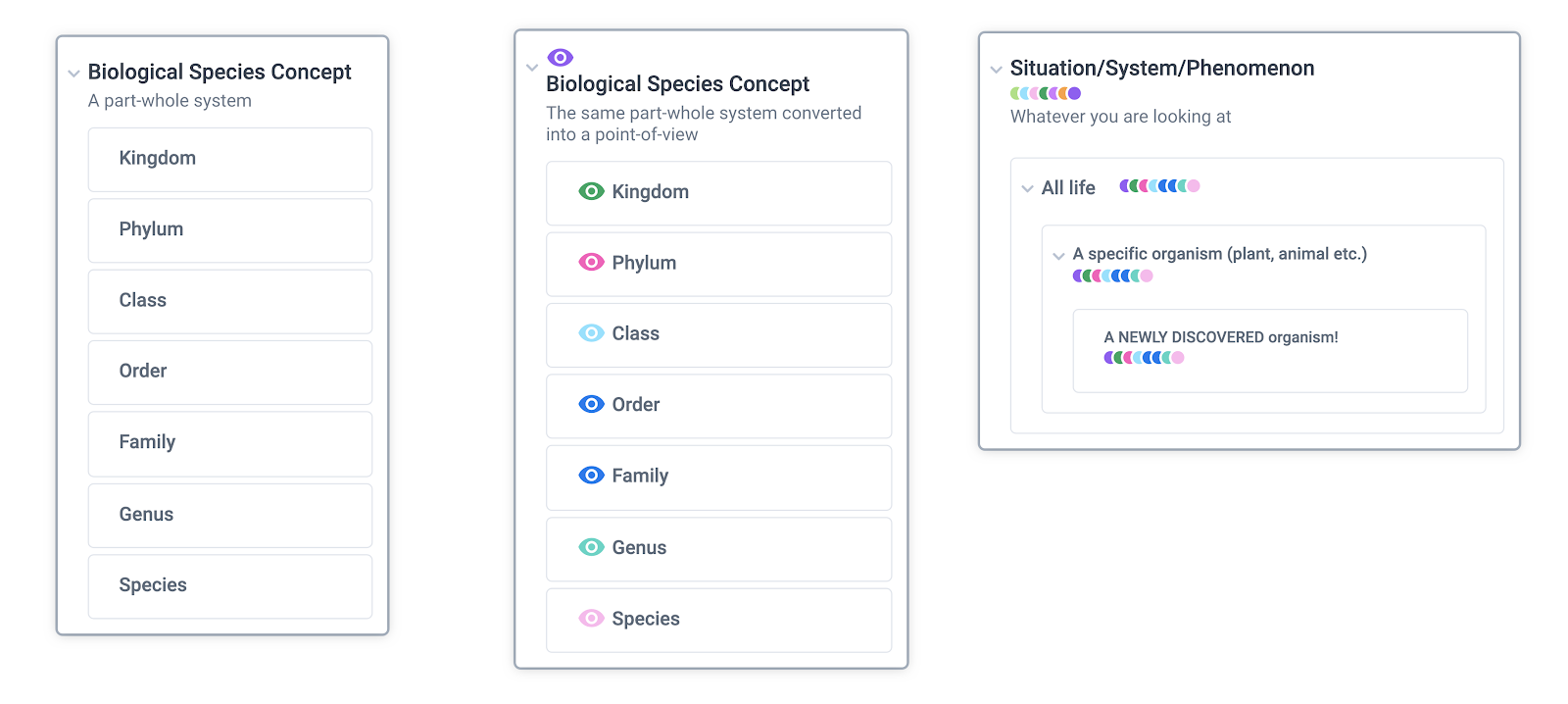The image size is (1568, 704).
Task: Open the NEWLY DISCOVERED organism card
Action: pyautogui.click(x=1269, y=349)
